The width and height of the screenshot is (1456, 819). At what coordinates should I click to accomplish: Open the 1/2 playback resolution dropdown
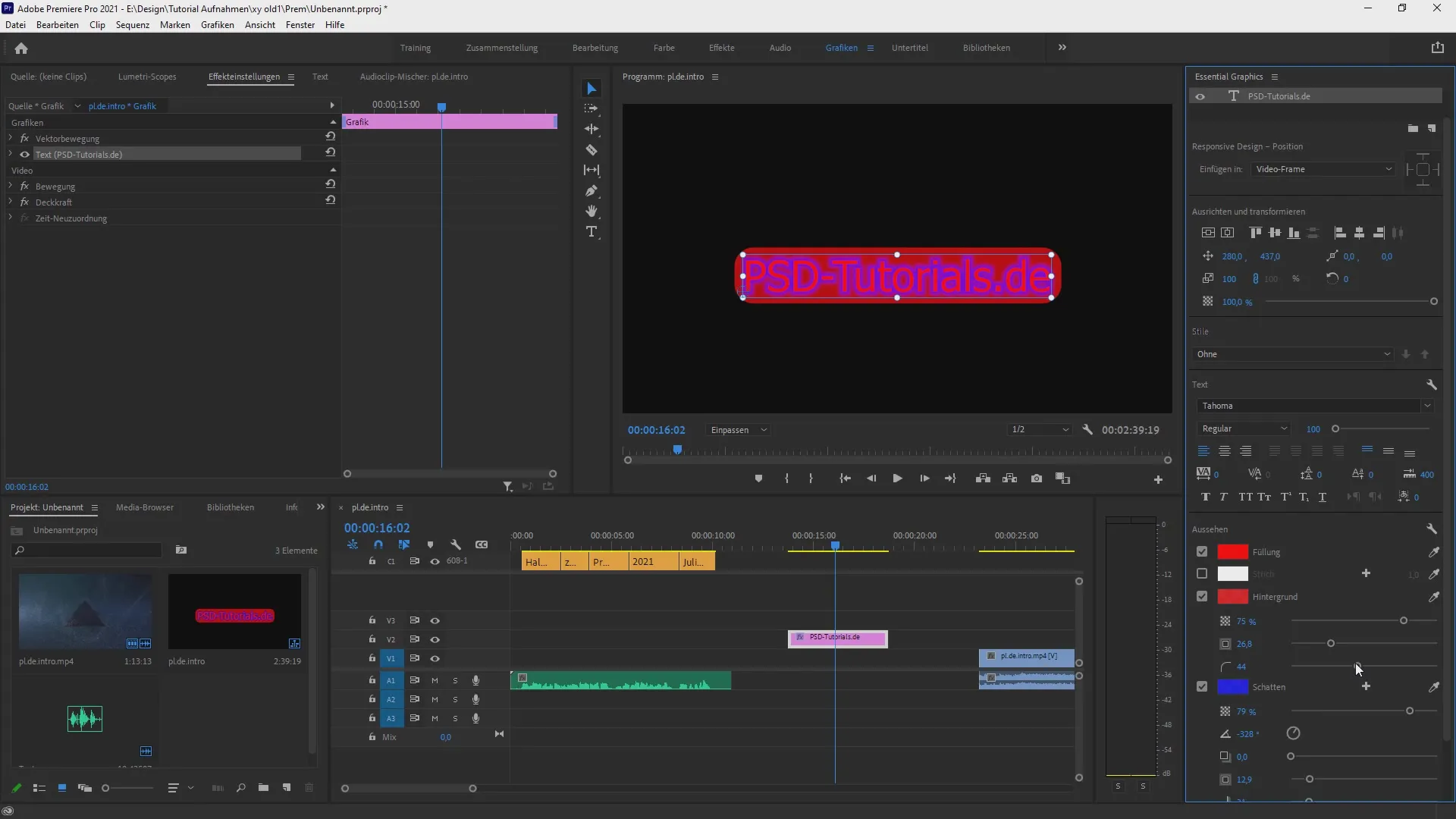point(1039,430)
